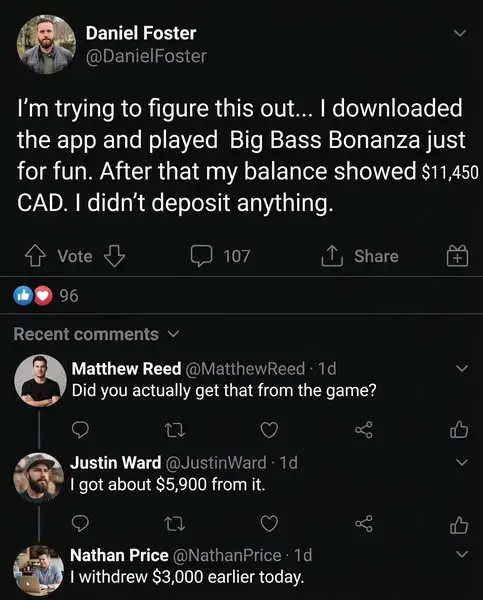The width and height of the screenshot is (483, 600).
Task: Like Justin Ward's comment with heart
Action: [269, 524]
